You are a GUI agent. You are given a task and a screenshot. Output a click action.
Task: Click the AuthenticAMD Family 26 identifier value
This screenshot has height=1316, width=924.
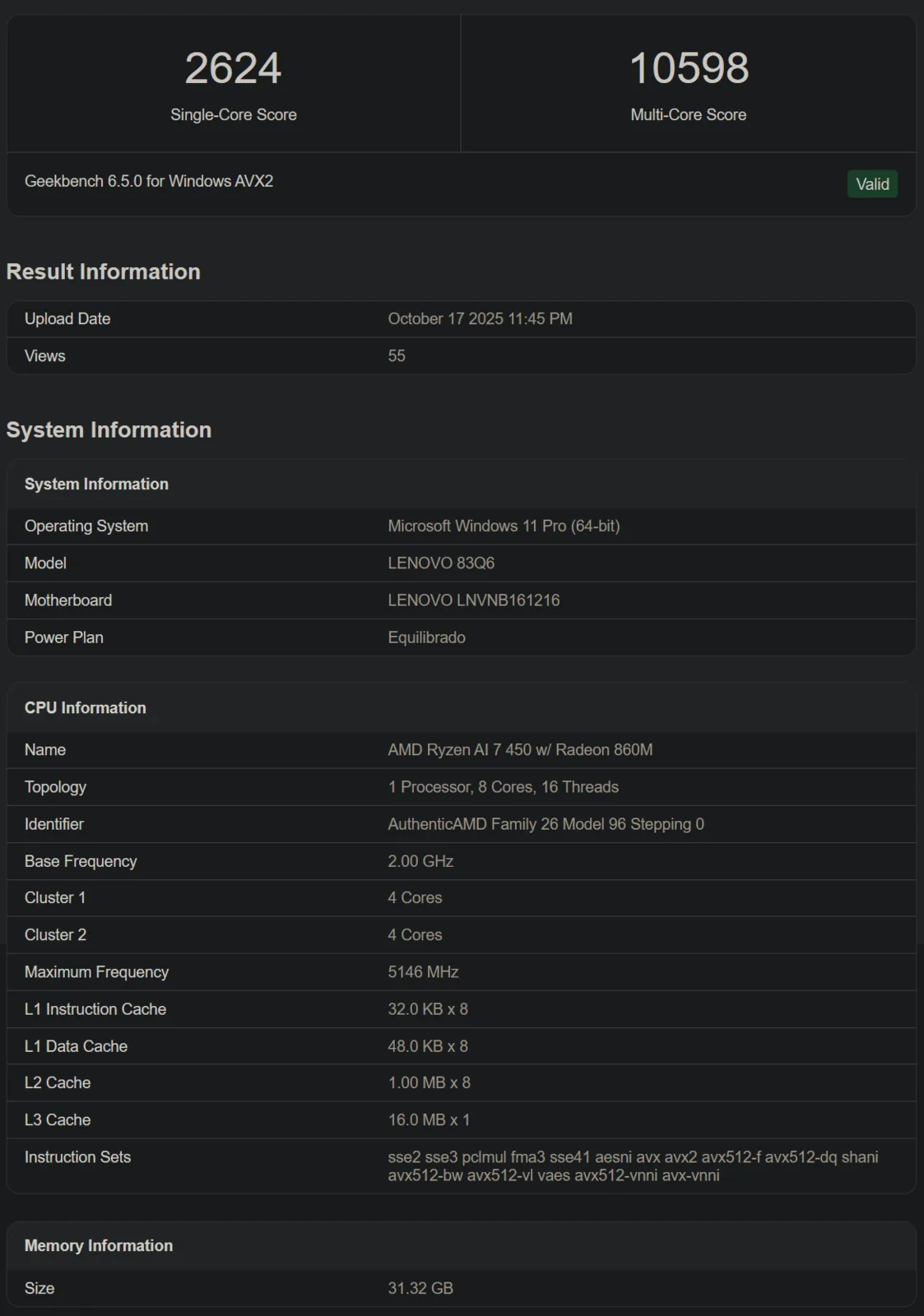coord(546,824)
